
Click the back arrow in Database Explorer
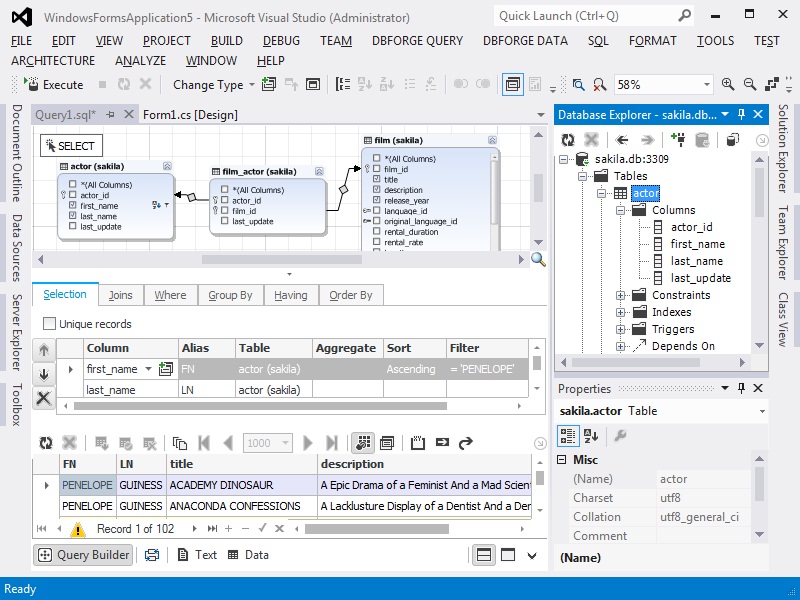point(621,140)
